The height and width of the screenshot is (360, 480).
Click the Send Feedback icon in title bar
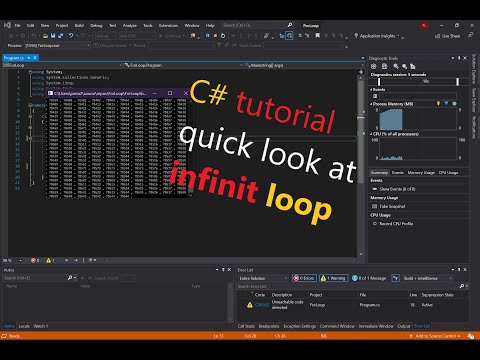click(470, 35)
